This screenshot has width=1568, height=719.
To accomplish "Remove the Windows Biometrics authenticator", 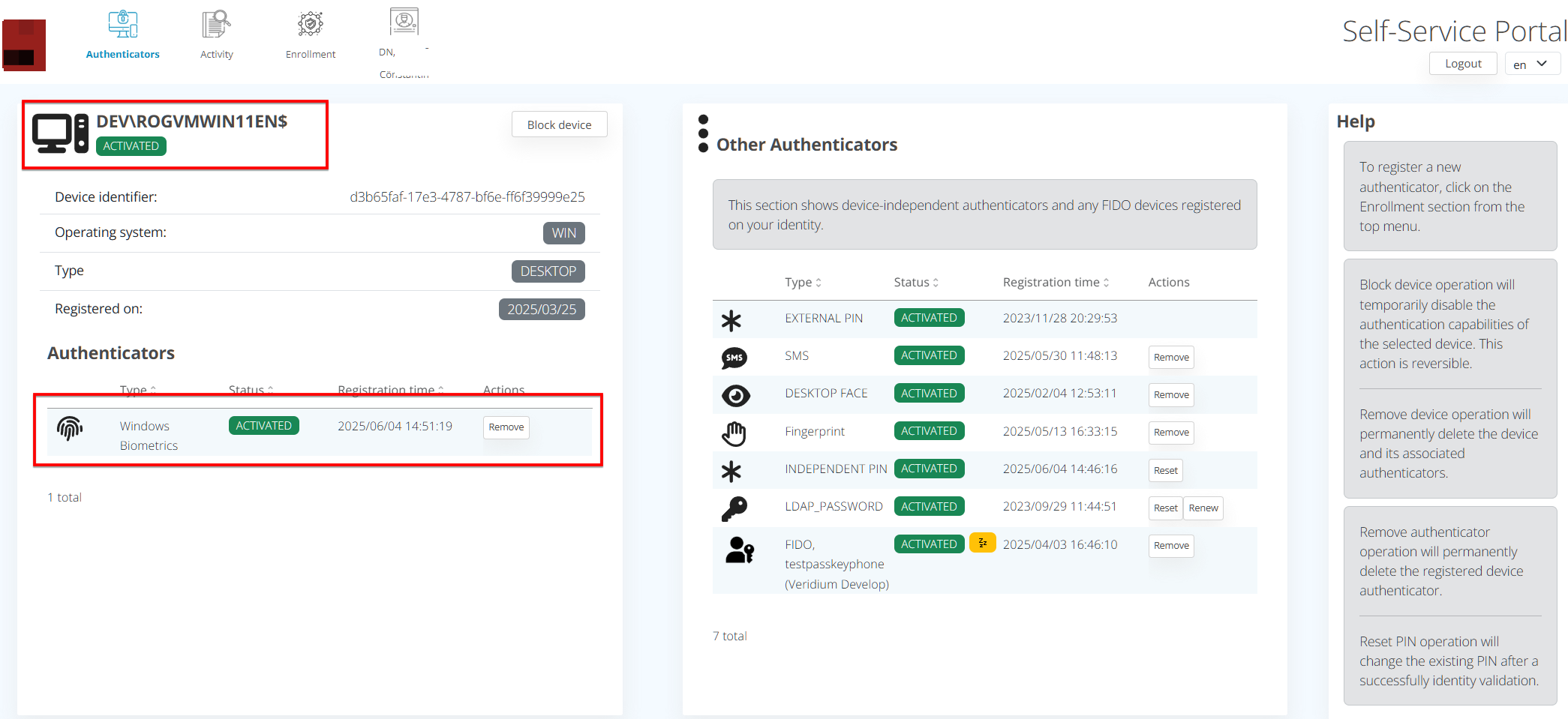I will 506,427.
